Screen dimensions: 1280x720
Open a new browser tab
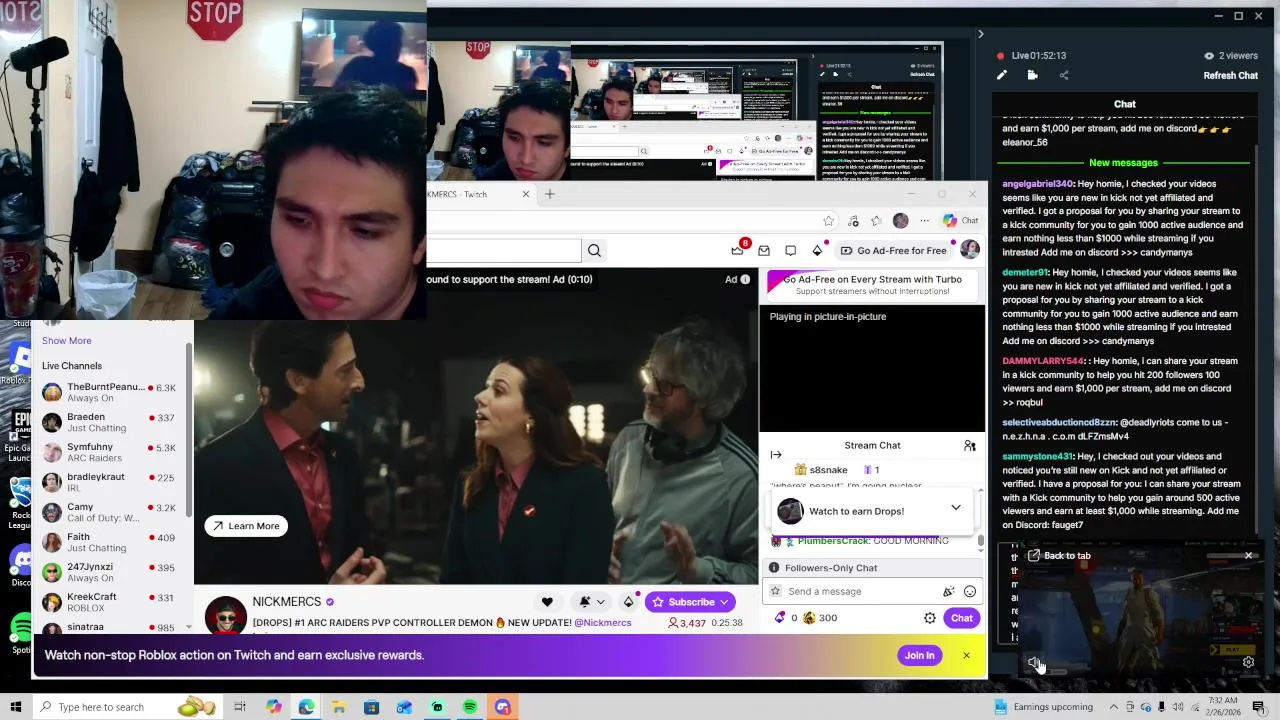(549, 194)
